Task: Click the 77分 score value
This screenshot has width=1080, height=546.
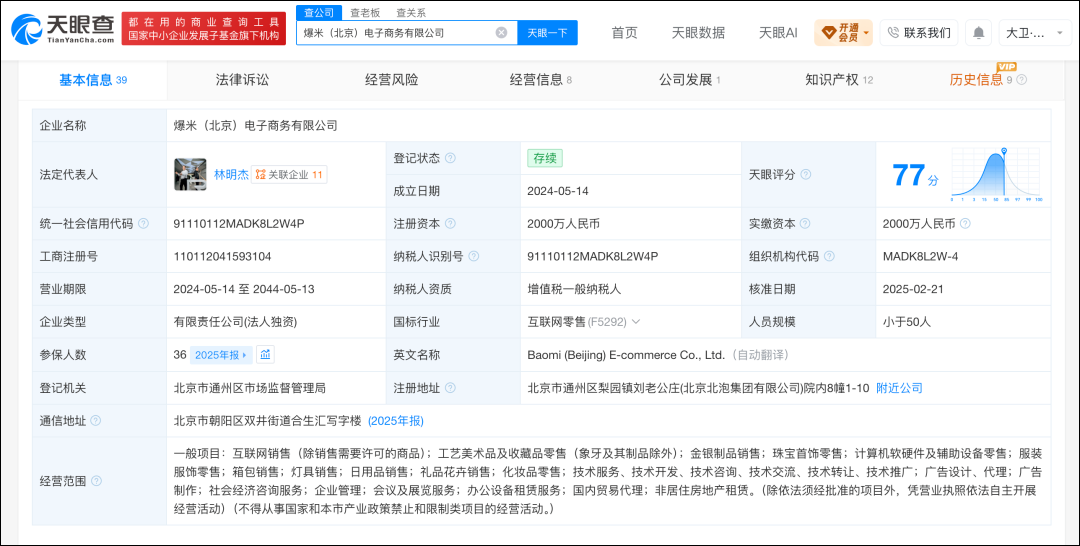Action: pyautogui.click(x=915, y=175)
